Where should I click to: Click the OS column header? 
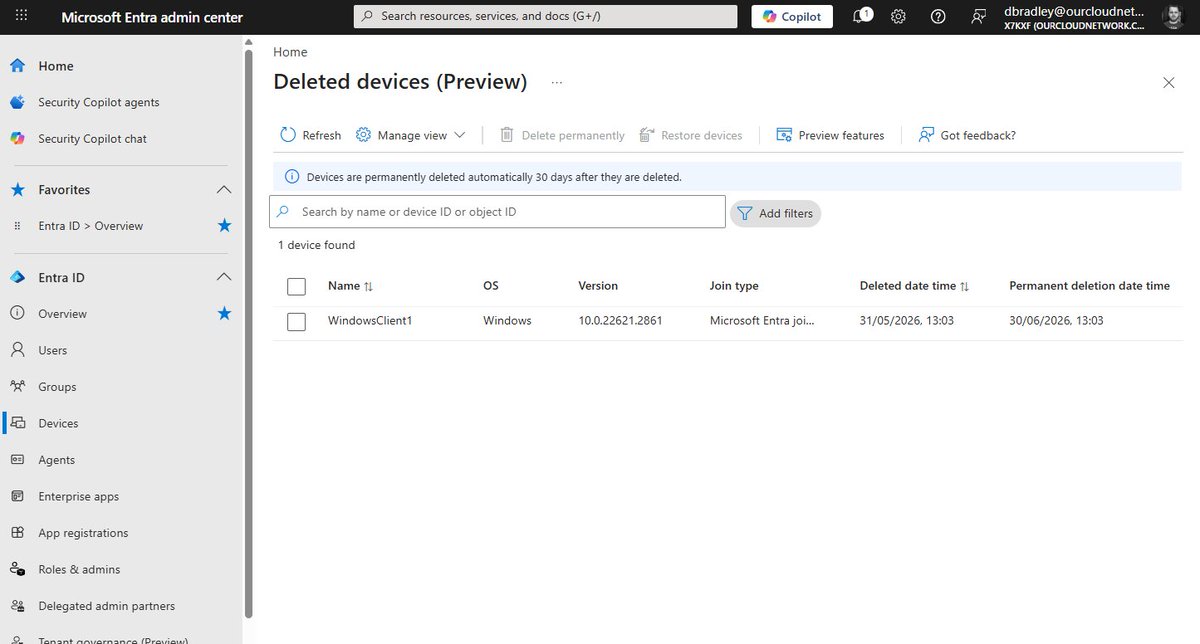point(491,286)
